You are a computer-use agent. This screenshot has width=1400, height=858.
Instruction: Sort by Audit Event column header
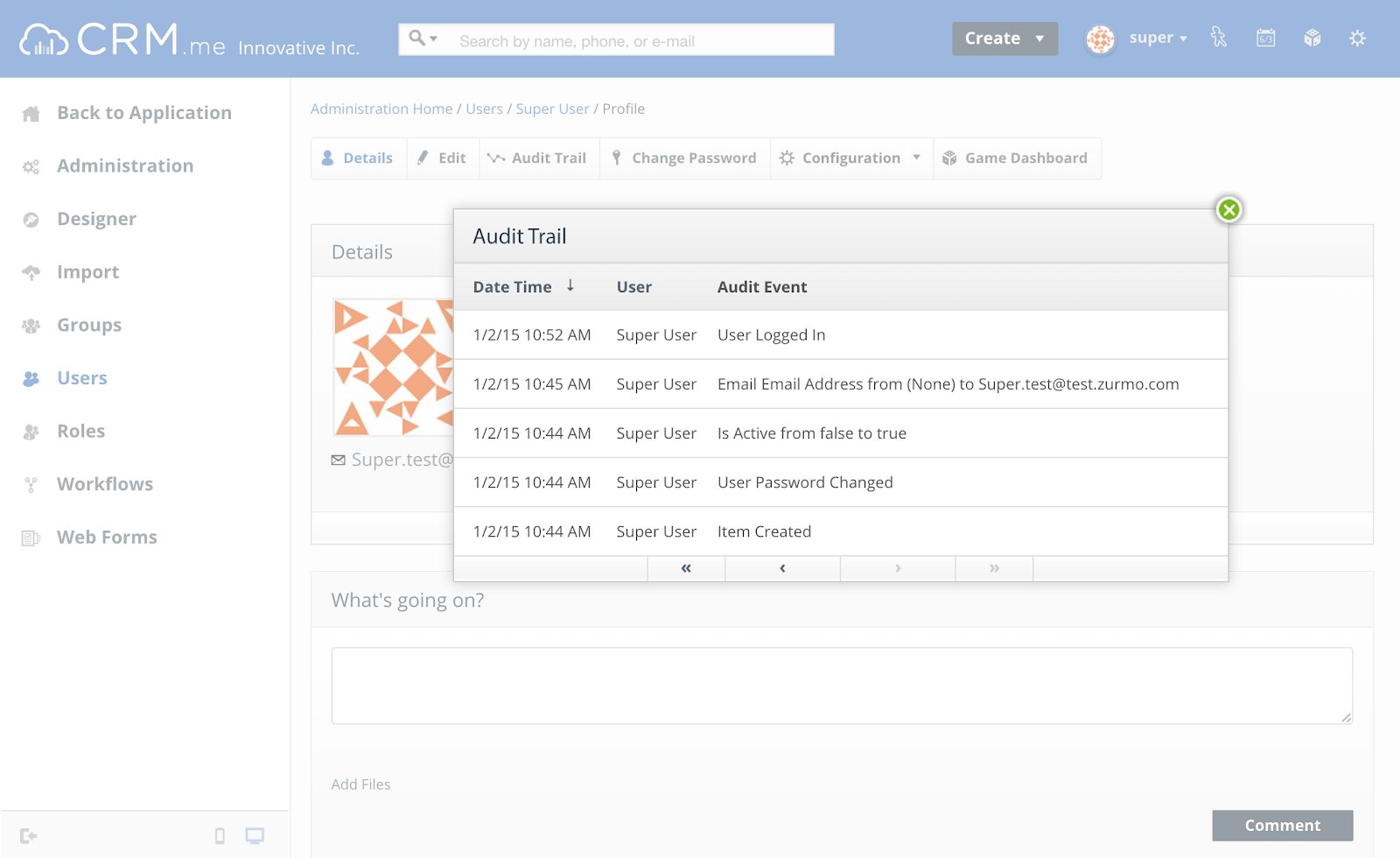[x=762, y=287]
